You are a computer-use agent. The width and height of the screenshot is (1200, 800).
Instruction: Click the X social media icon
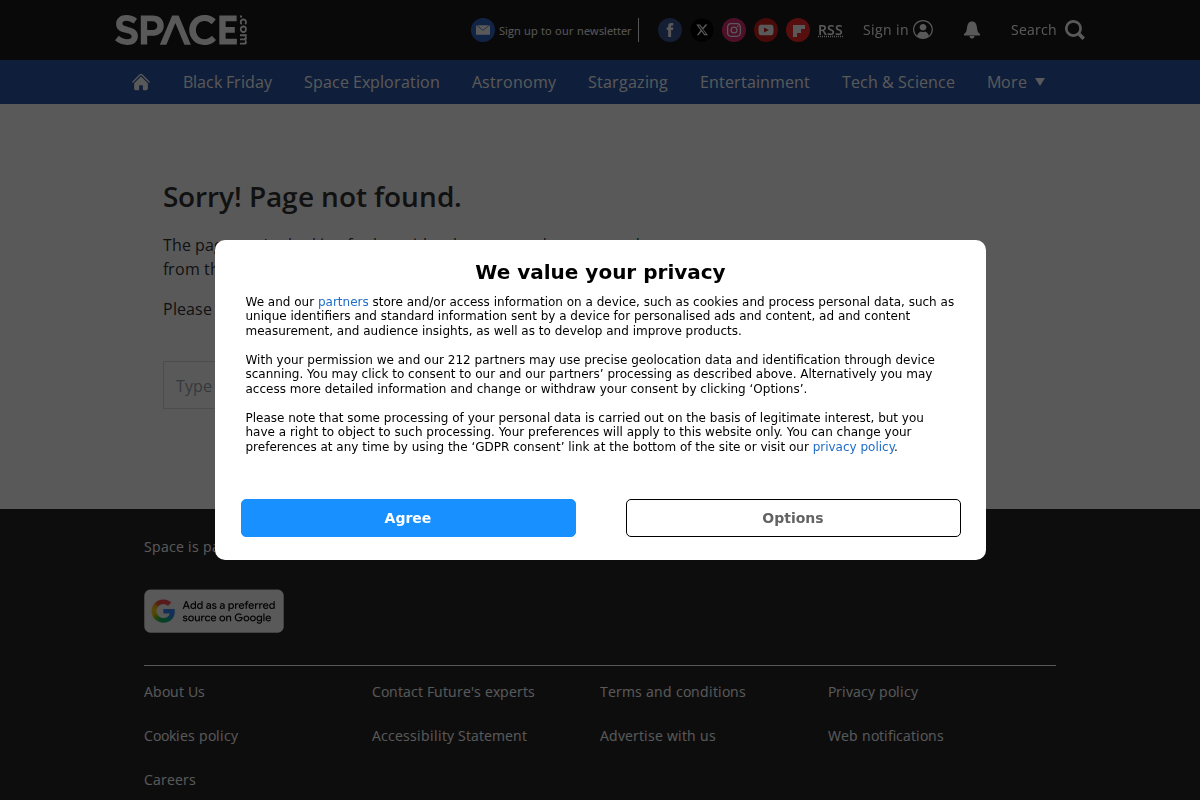pos(701,30)
